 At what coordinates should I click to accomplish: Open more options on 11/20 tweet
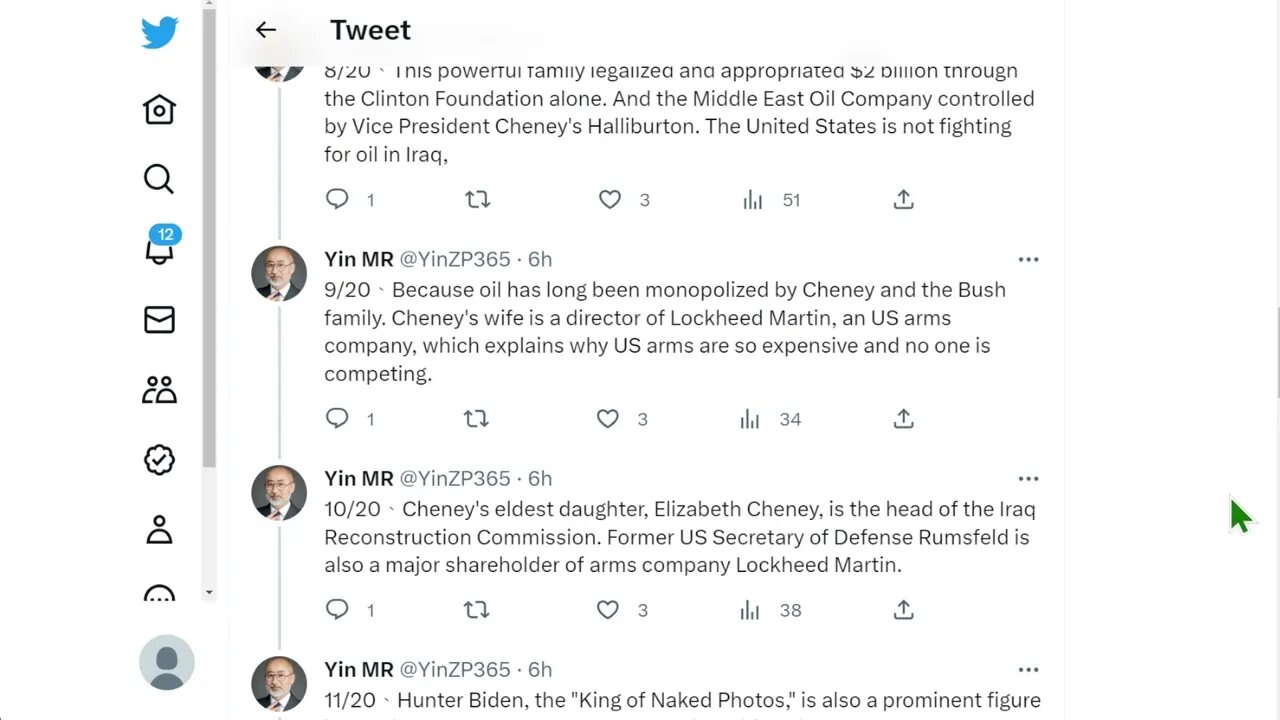coord(1028,670)
